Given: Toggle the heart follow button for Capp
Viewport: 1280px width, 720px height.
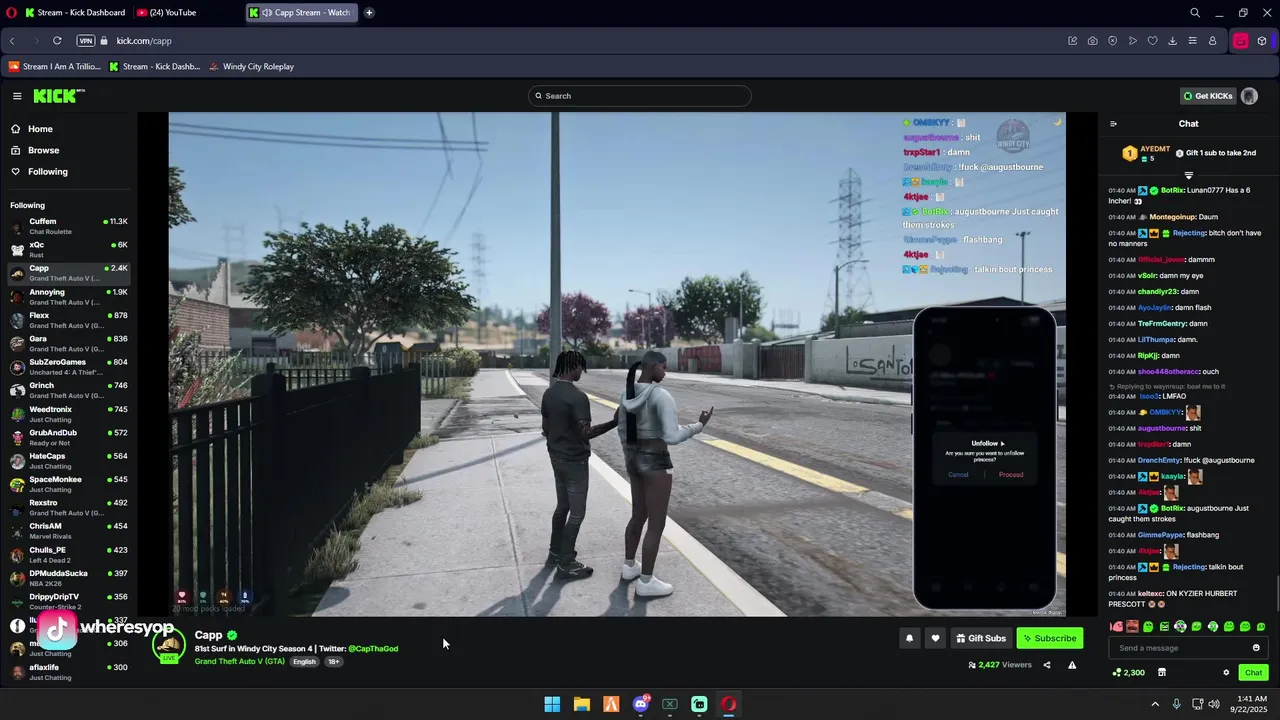Looking at the screenshot, I should (x=935, y=638).
